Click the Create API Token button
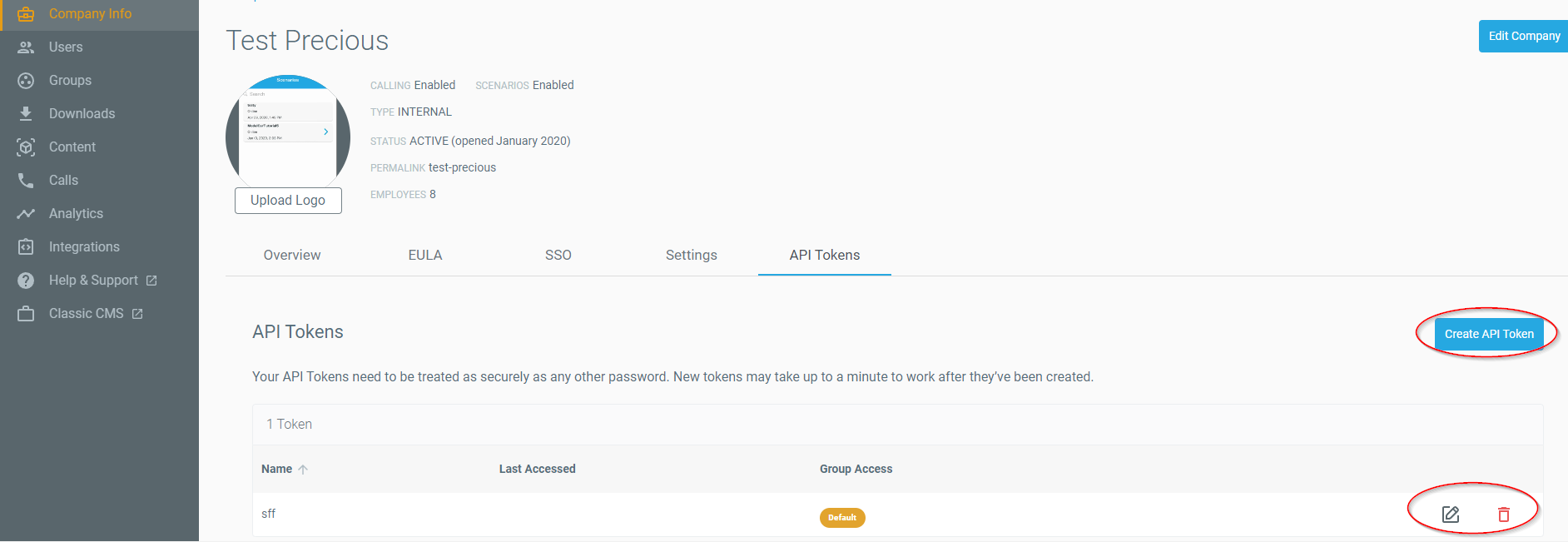Viewport: 1568px width, 542px height. tap(1489, 334)
